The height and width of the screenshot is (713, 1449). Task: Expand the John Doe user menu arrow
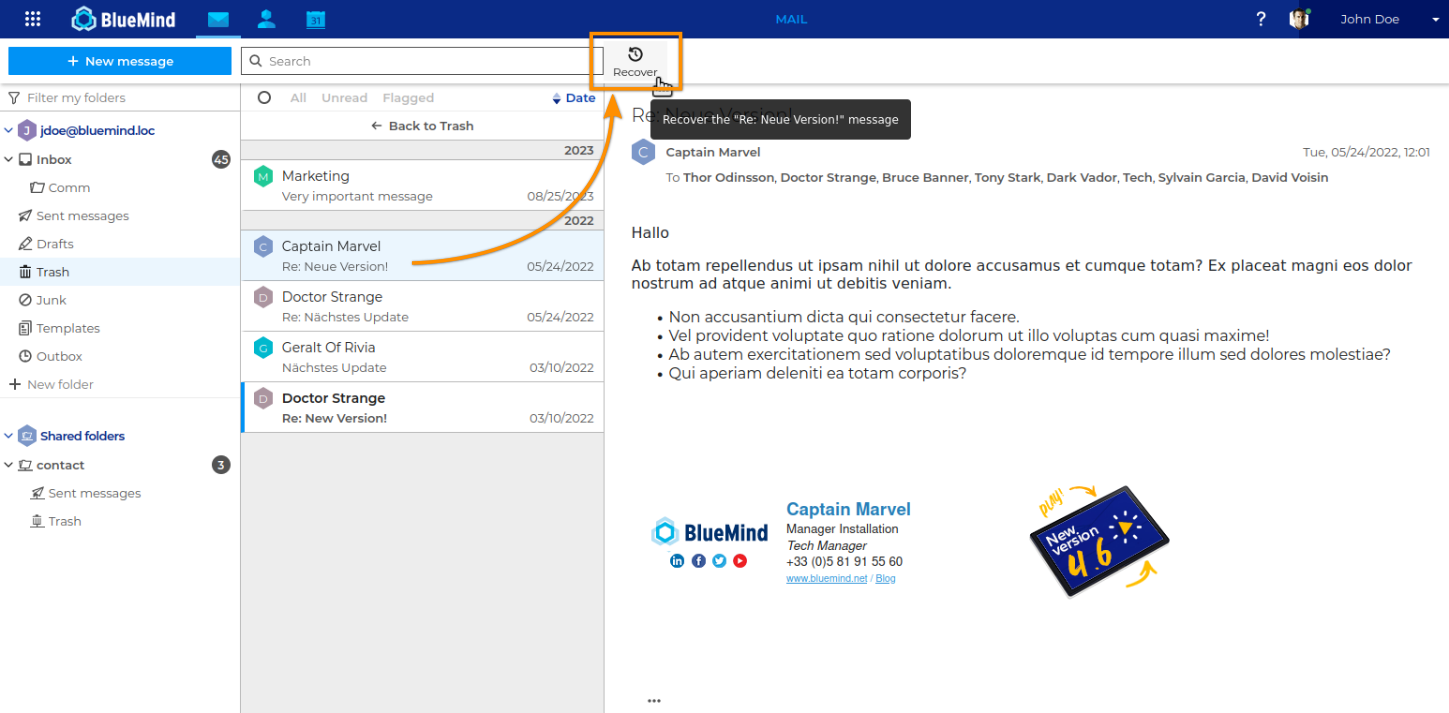1435,19
